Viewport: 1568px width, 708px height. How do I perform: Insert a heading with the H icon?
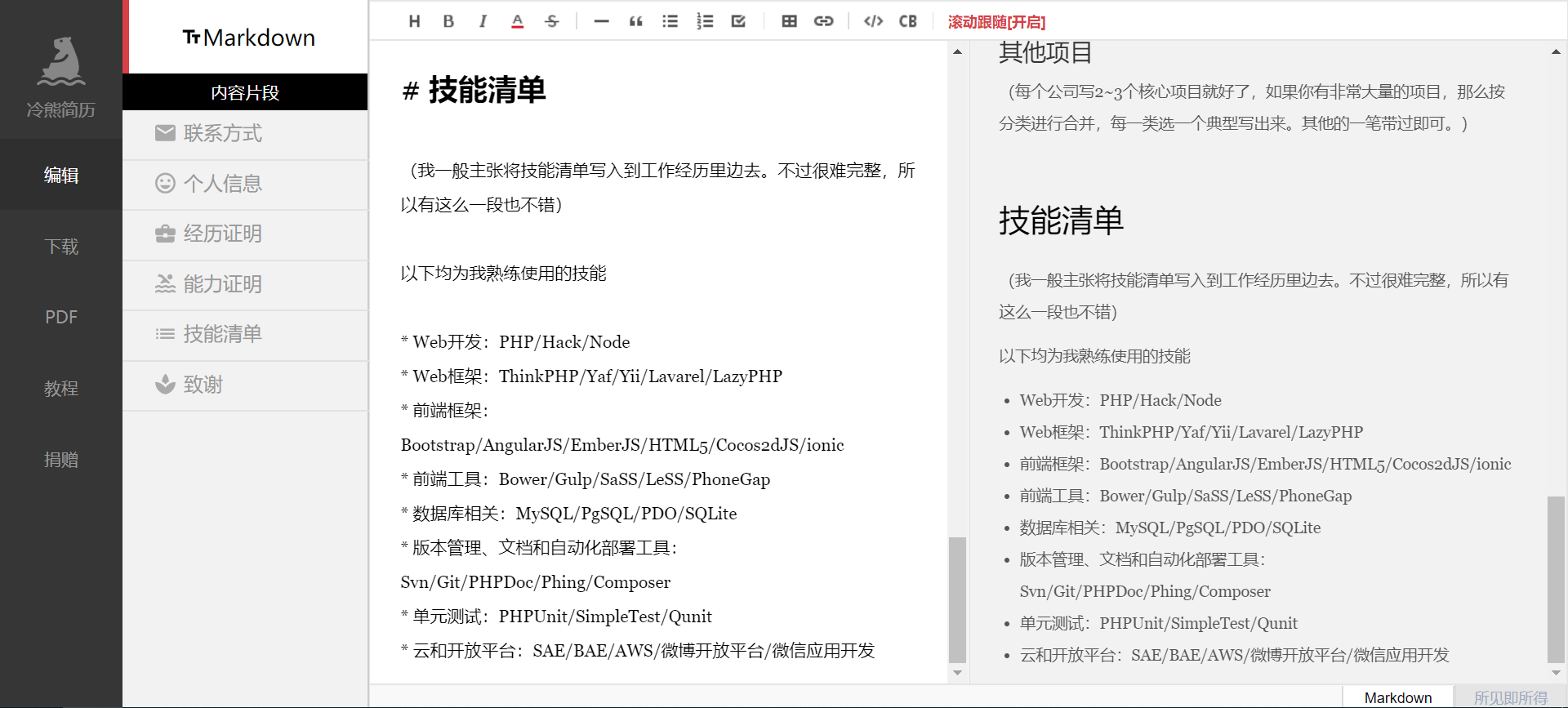414,21
